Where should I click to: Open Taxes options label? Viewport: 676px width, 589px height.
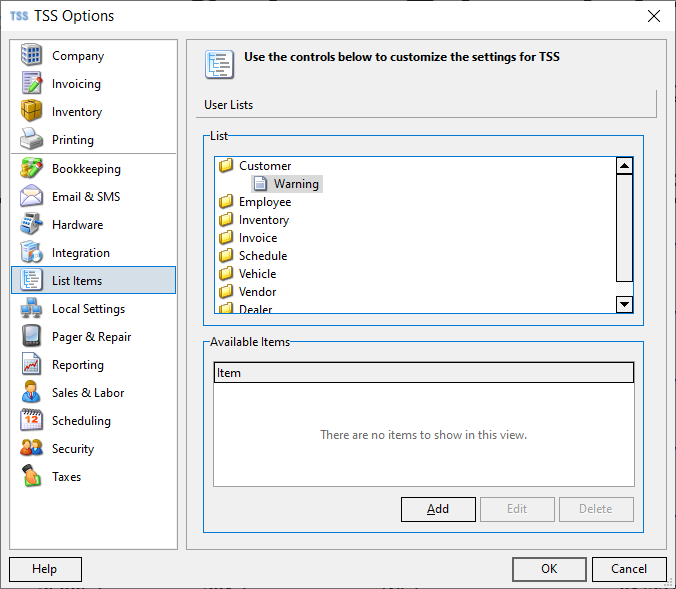pos(66,477)
